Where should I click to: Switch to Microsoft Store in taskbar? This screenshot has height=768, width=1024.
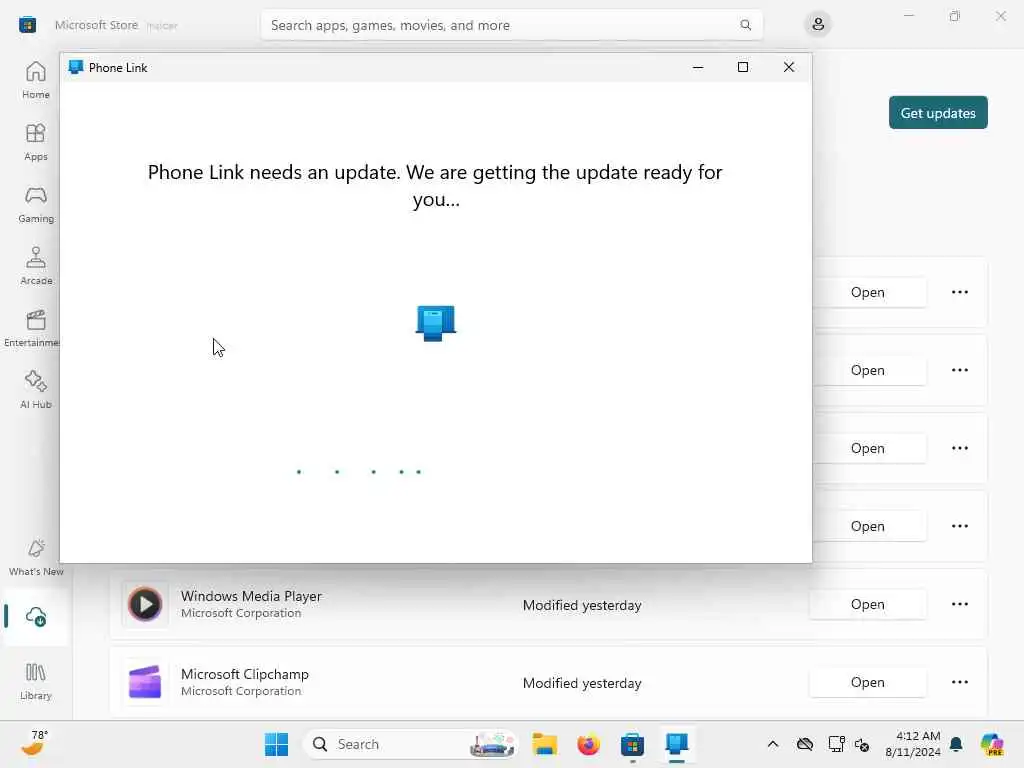coord(632,744)
